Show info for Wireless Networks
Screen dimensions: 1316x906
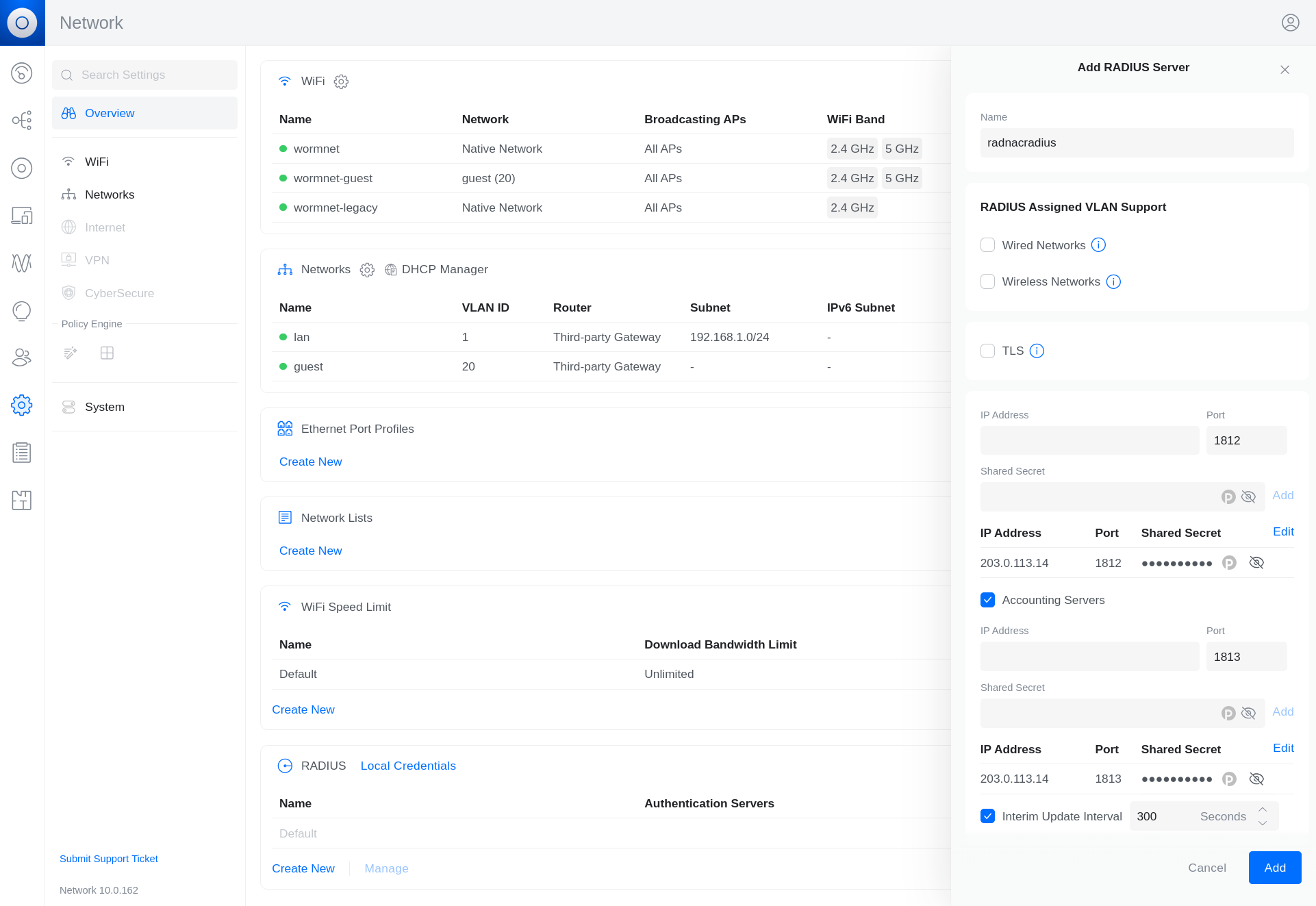[1113, 281]
